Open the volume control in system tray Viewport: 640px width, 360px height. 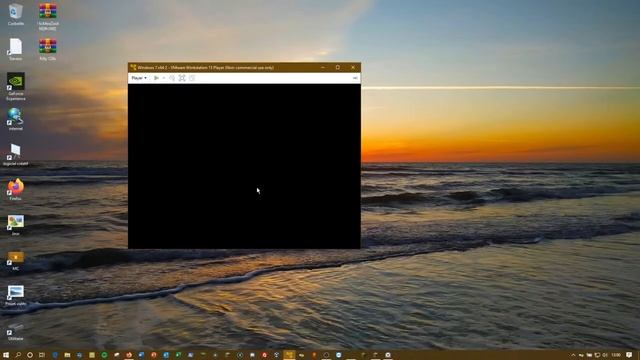point(605,355)
